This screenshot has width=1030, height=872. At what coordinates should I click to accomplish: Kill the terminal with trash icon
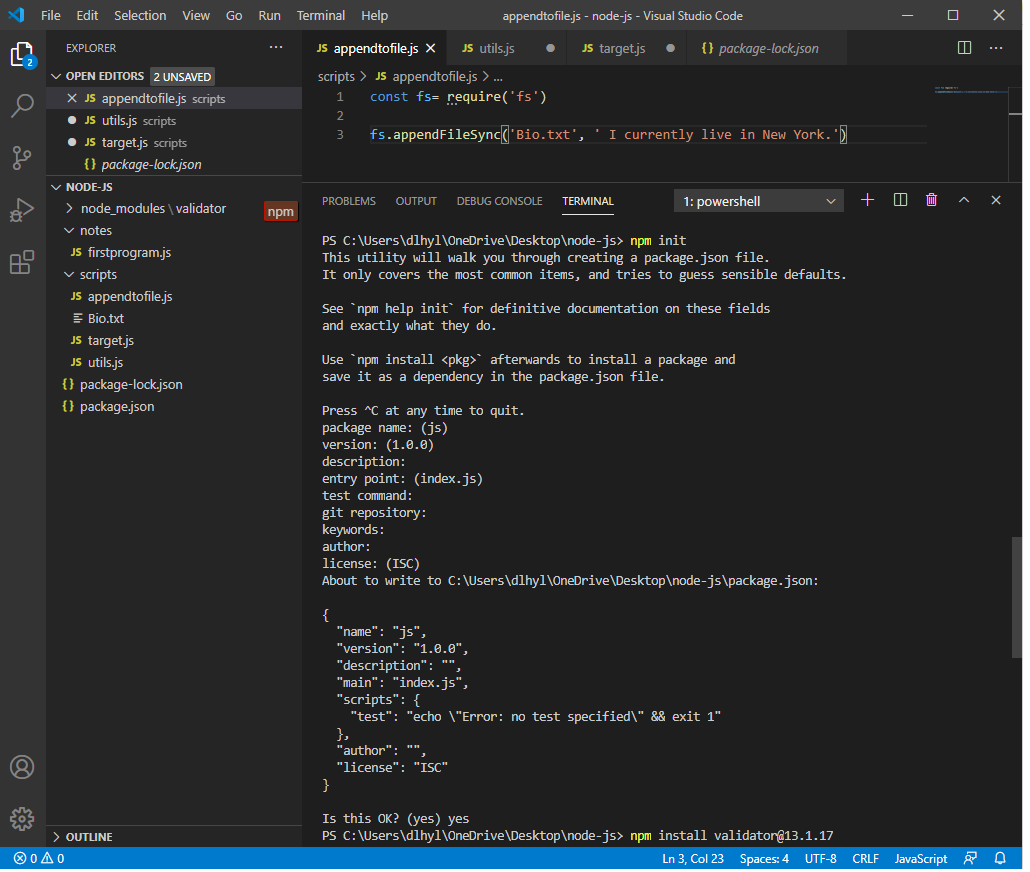[x=931, y=200]
